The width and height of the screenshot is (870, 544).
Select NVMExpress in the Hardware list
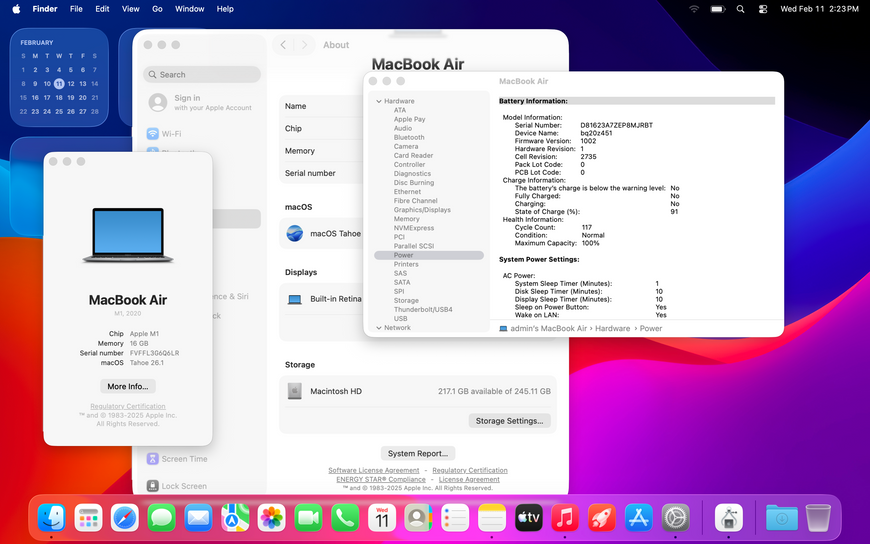414,228
